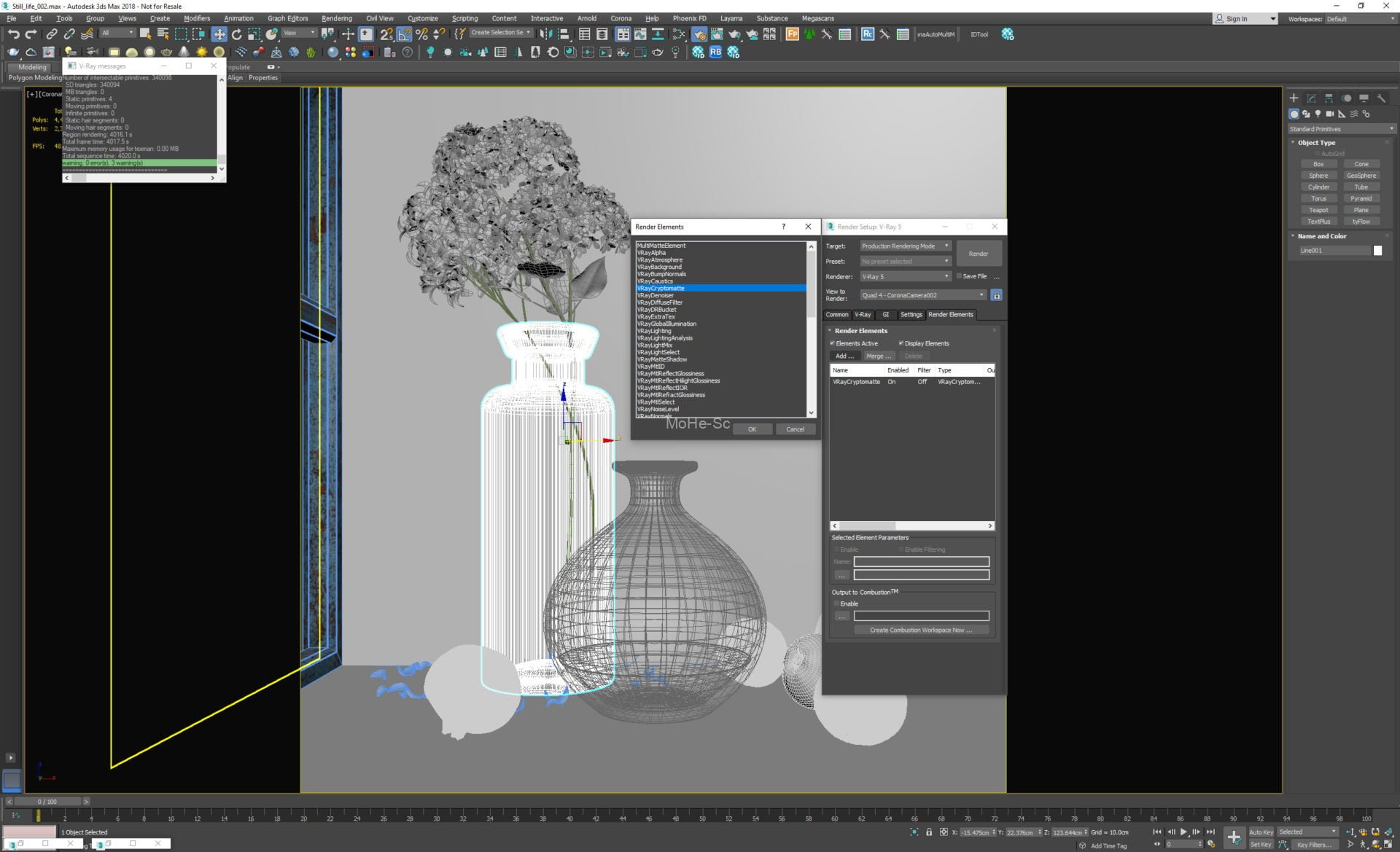Screen dimensions: 1400x852
Task: Open the Create panel plus icon
Action: (1294, 98)
